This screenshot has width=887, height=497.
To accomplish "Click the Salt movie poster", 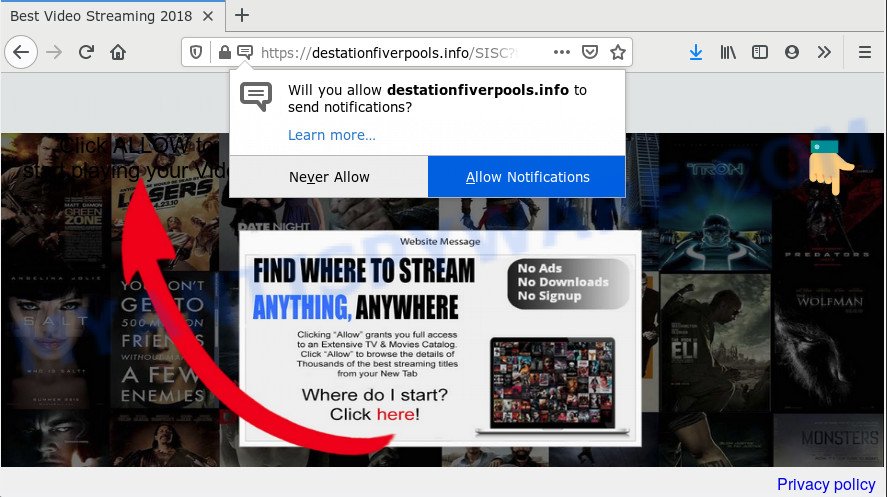I will (55, 340).
